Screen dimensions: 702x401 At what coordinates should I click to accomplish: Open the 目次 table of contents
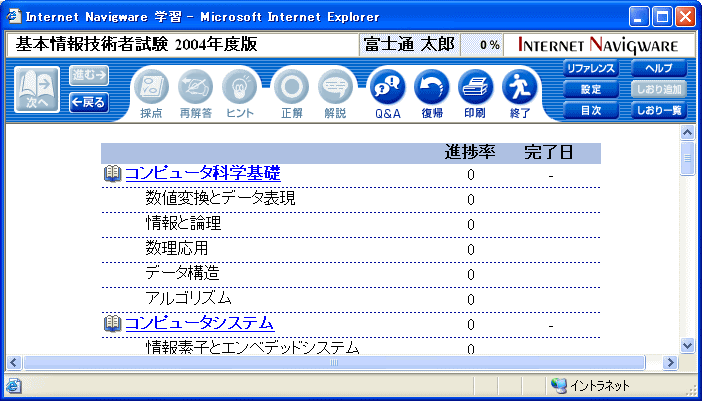590,111
